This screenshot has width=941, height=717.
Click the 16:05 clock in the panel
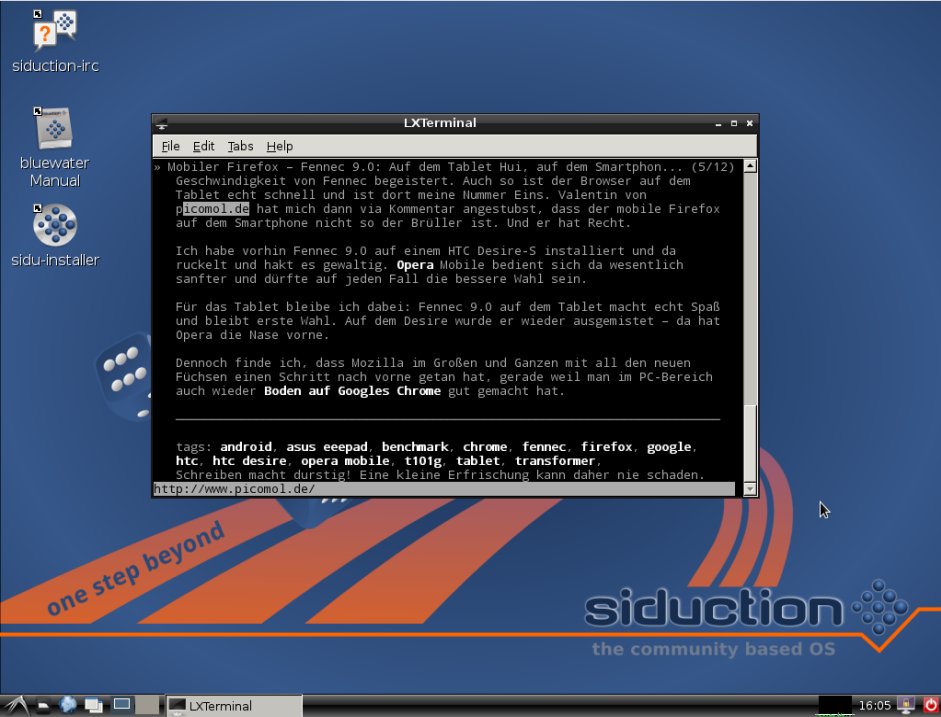point(874,706)
